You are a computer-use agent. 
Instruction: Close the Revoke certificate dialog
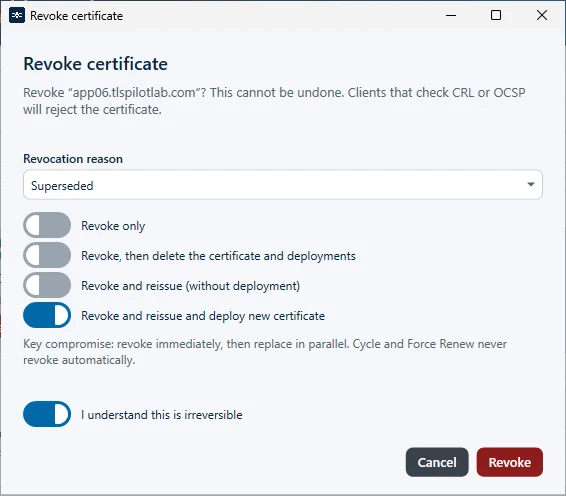542,16
